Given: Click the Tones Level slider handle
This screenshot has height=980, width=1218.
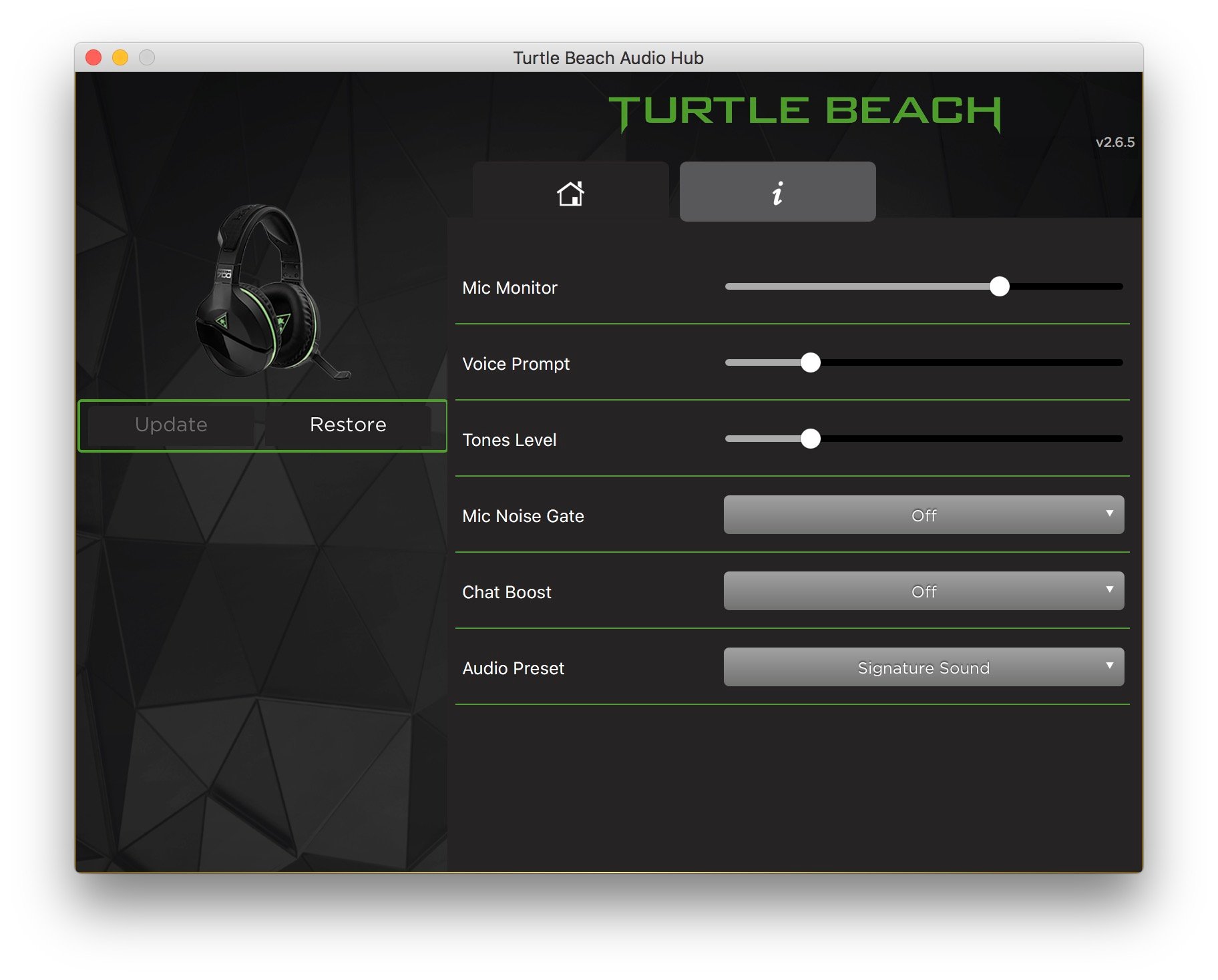Looking at the screenshot, I should click(x=810, y=439).
